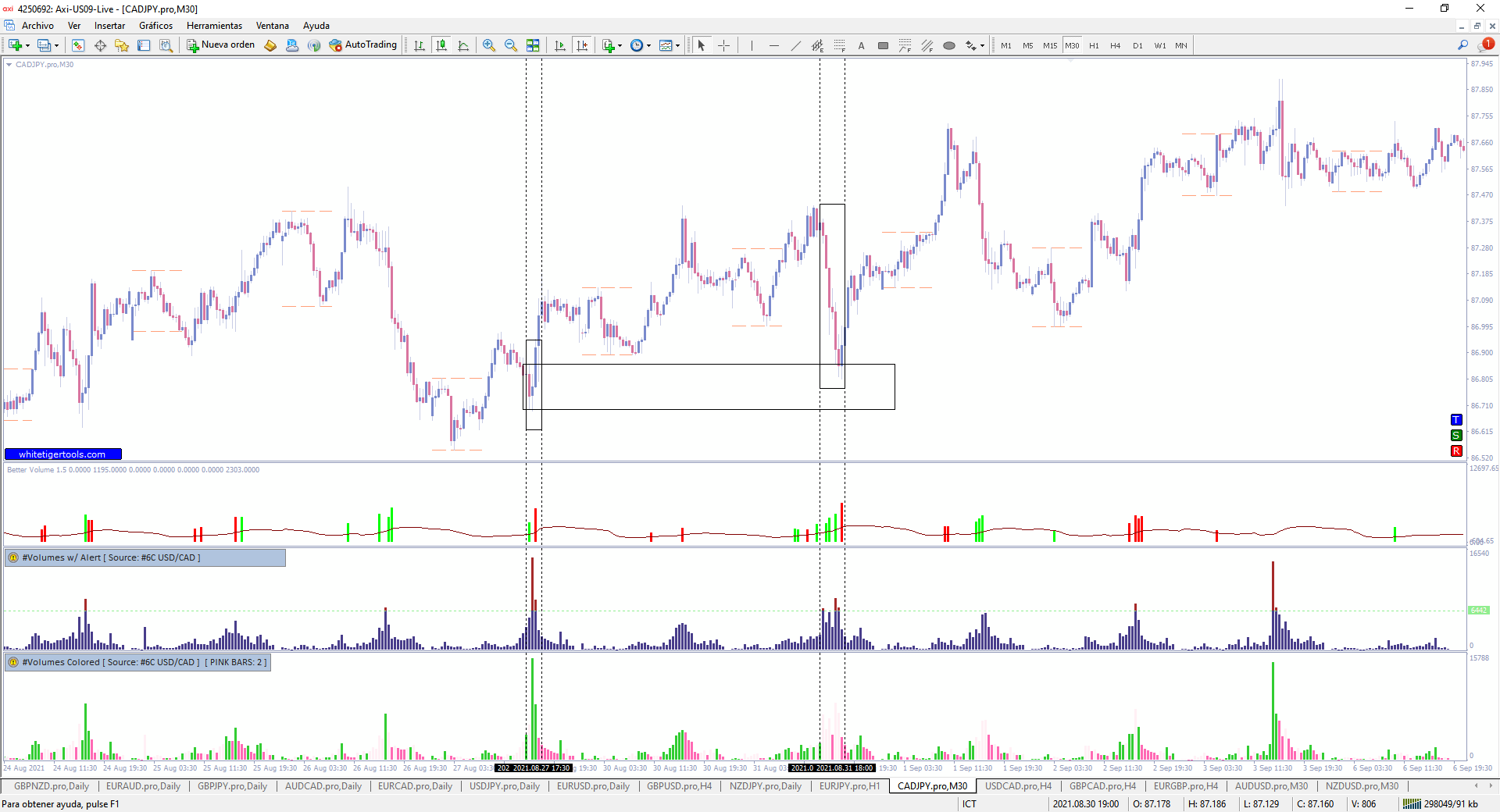Select the Ellipse drawing tool
Screen dimensions: 1500x812
pyautogui.click(x=948, y=45)
